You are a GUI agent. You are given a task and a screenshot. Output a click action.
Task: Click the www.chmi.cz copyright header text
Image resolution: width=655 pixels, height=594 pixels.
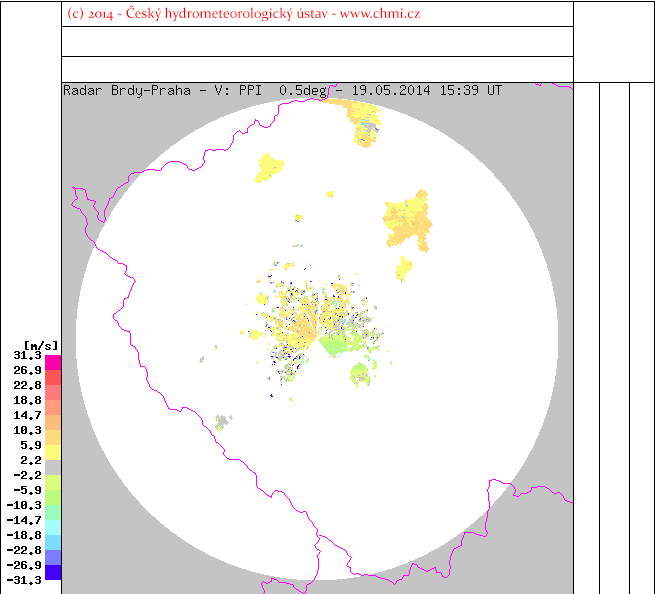tap(244, 14)
